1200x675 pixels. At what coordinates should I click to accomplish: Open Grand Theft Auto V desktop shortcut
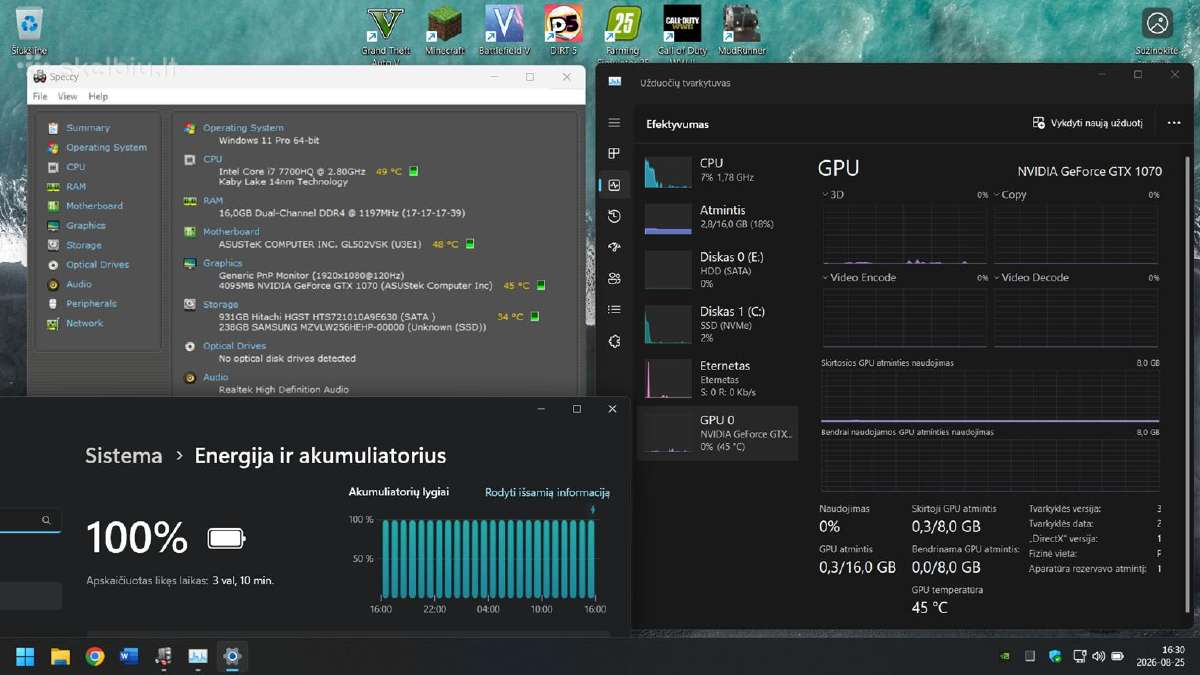tap(385, 32)
